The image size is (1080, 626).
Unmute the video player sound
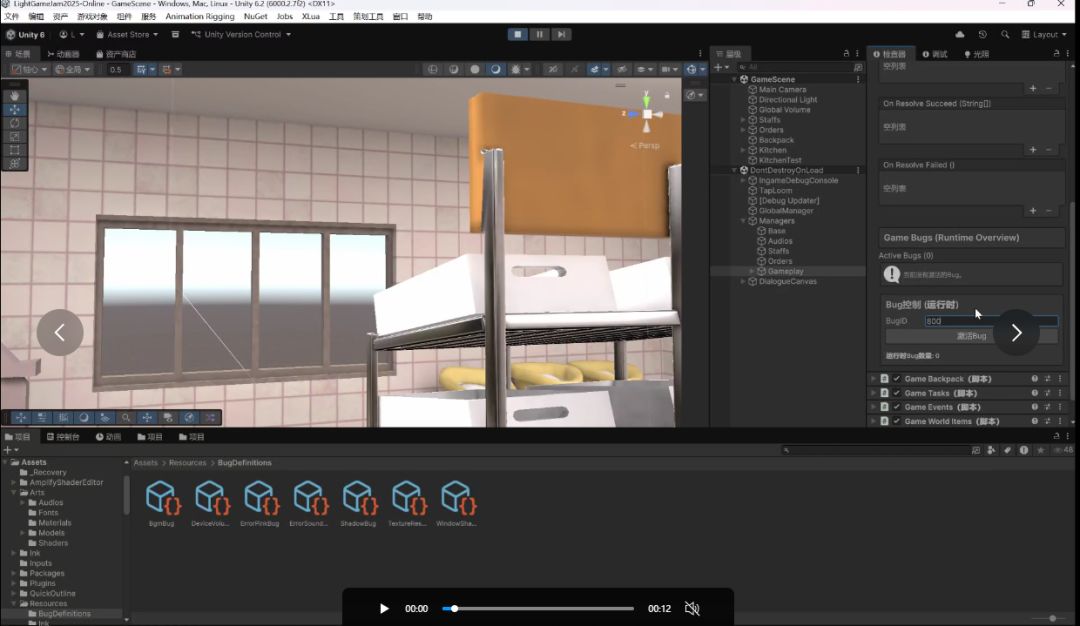692,609
